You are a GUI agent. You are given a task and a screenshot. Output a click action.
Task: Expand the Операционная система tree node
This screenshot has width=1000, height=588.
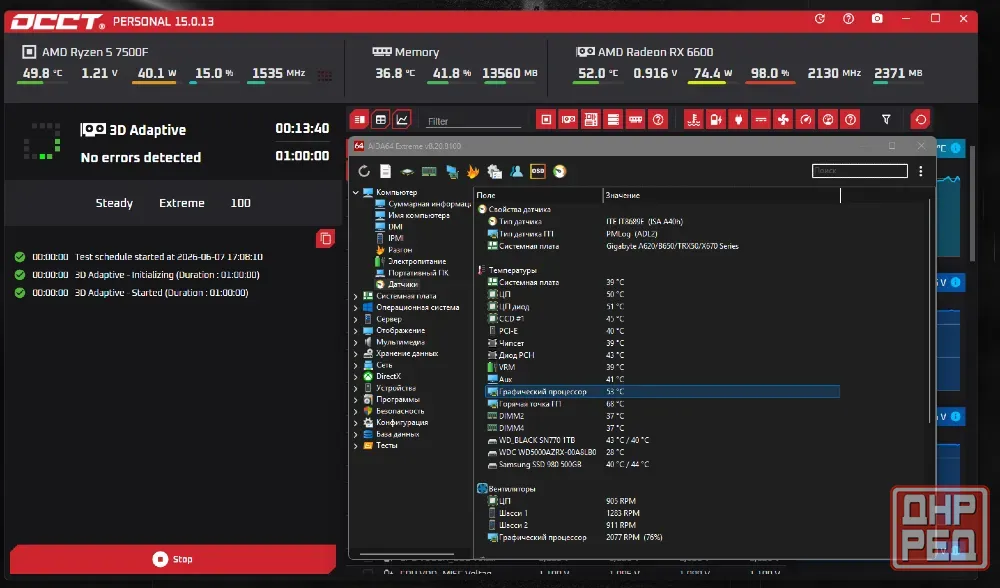point(356,307)
